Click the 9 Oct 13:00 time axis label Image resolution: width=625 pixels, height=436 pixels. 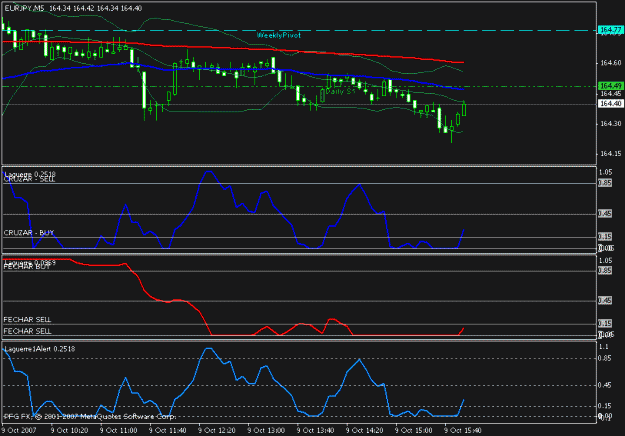click(x=266, y=430)
